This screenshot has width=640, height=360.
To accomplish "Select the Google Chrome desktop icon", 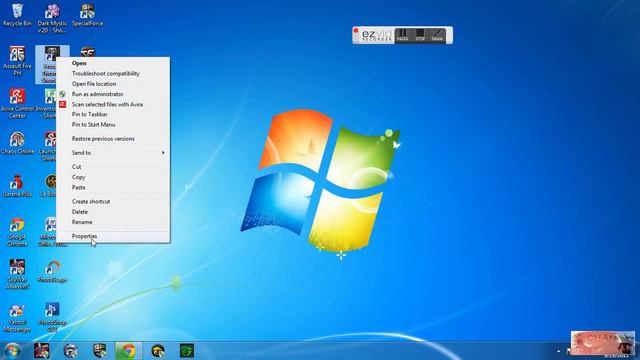I will tap(17, 232).
